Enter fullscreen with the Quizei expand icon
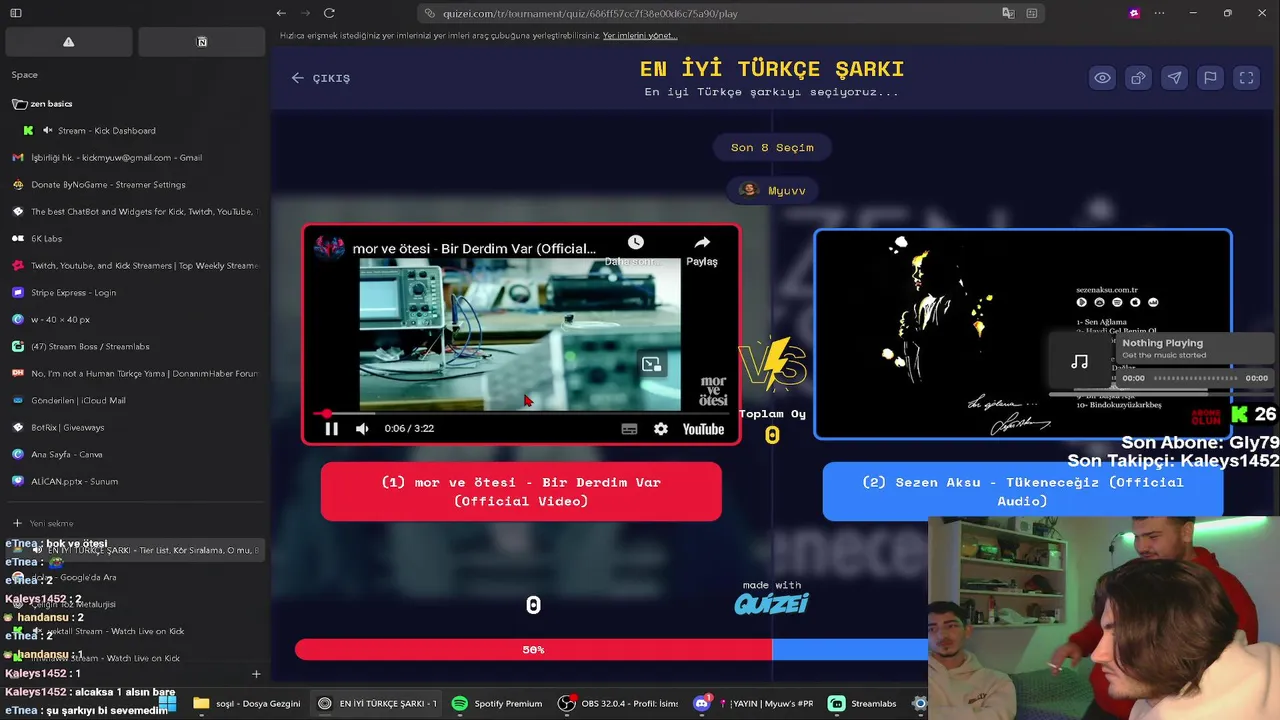 1246,78
